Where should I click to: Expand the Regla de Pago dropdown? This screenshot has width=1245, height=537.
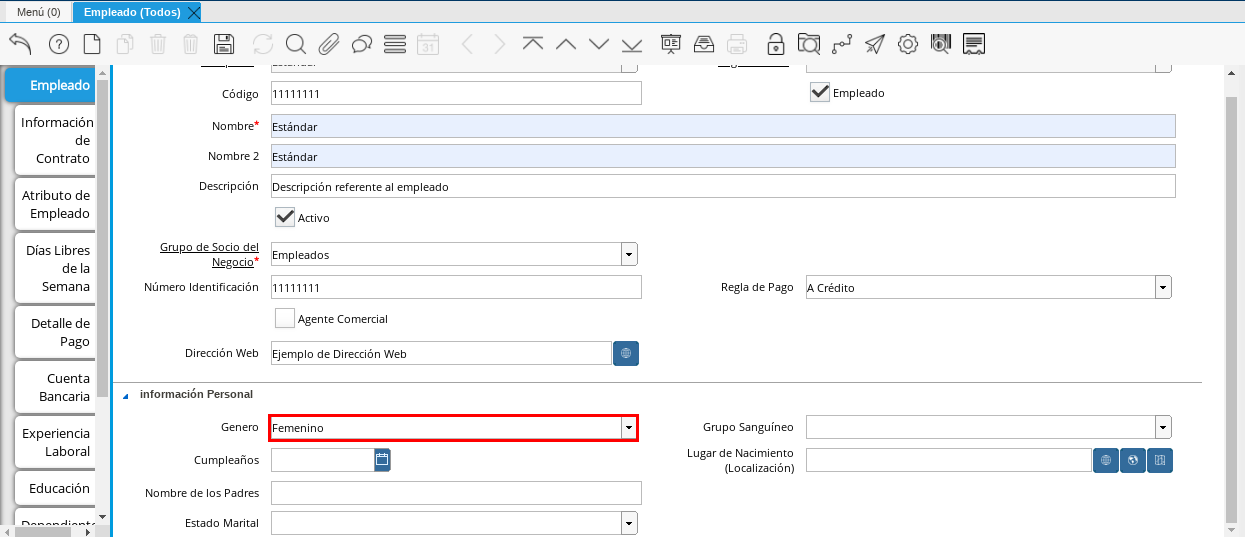point(1163,288)
